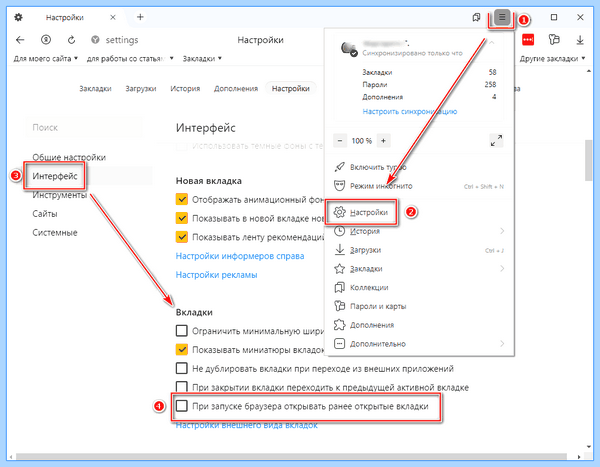
Task: Select Сайты in sidebar
Action: 45,214
